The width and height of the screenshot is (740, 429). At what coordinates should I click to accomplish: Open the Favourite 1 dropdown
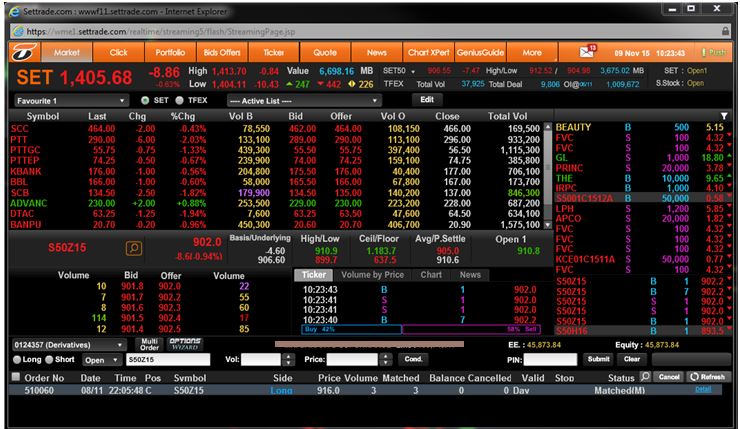[x=70, y=101]
